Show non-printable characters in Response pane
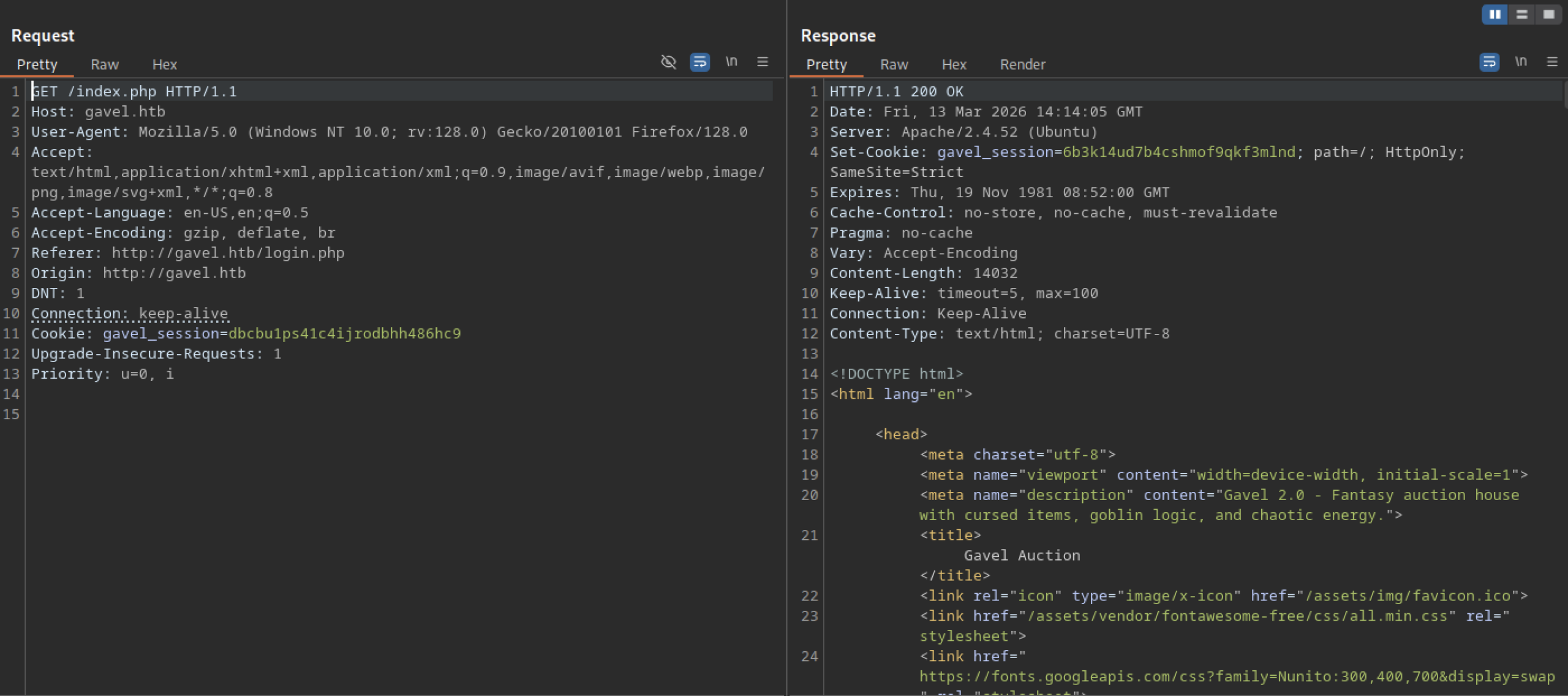The height and width of the screenshot is (696, 1568). (1521, 62)
